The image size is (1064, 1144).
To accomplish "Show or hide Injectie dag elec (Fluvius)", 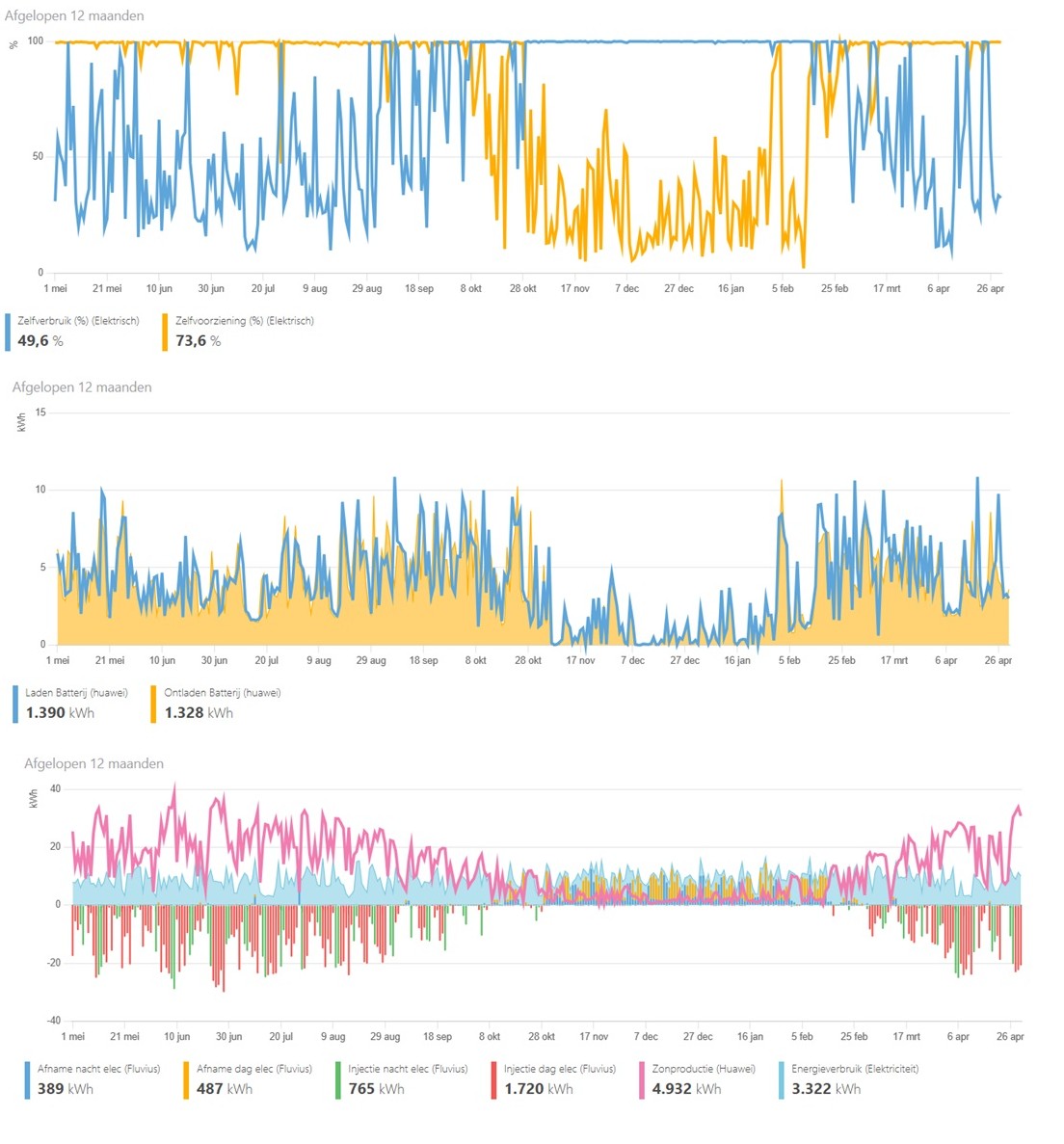I will point(559,1069).
